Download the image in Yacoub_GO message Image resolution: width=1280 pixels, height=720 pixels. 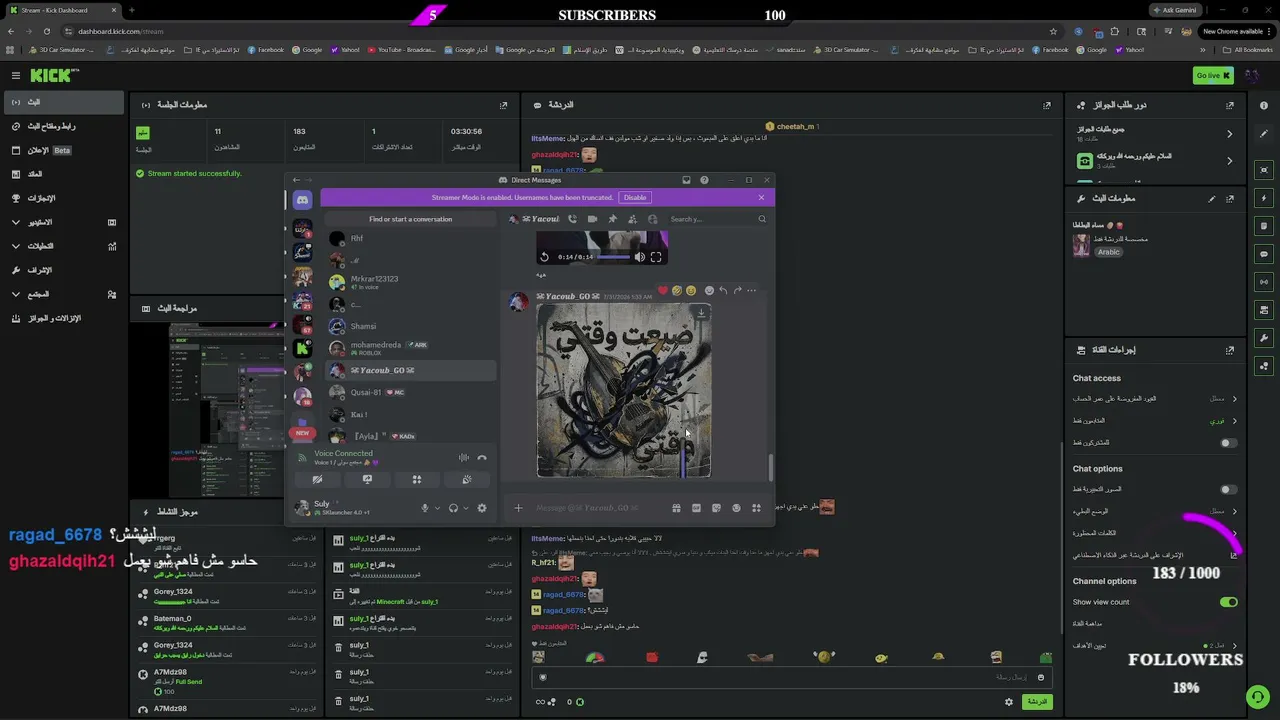(701, 314)
